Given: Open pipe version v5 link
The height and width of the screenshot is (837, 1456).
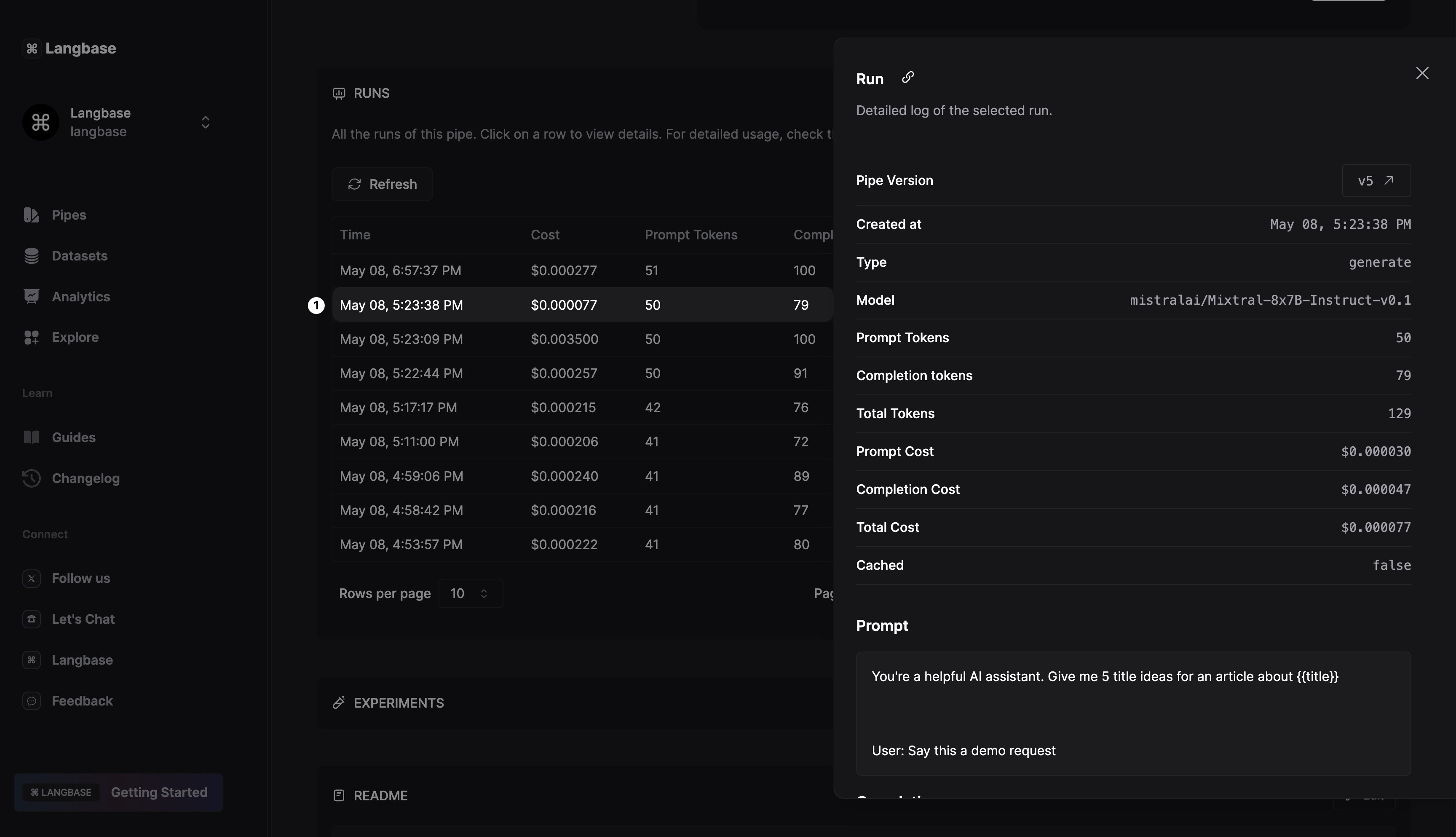Looking at the screenshot, I should pyautogui.click(x=1376, y=180).
